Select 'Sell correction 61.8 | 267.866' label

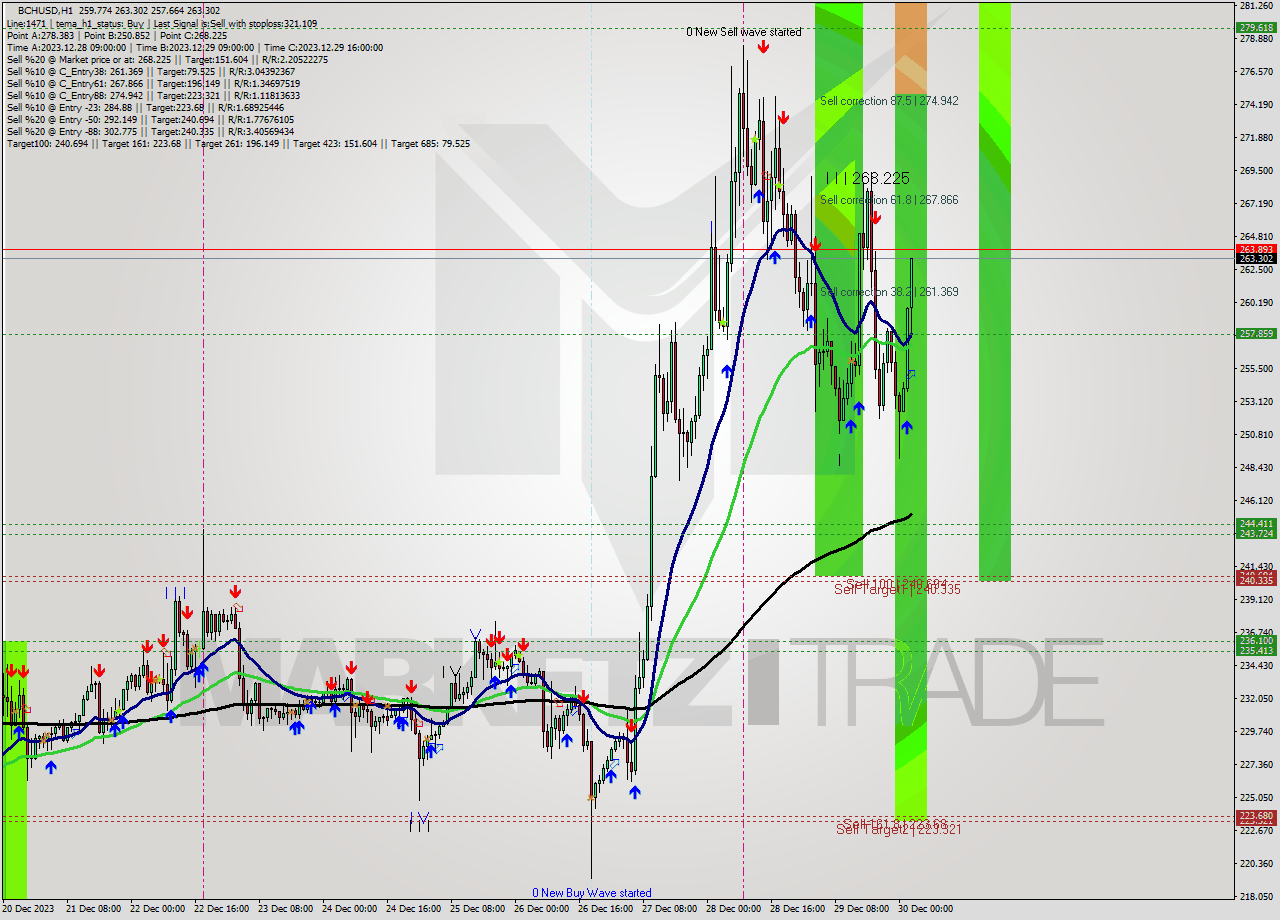[x=889, y=200]
